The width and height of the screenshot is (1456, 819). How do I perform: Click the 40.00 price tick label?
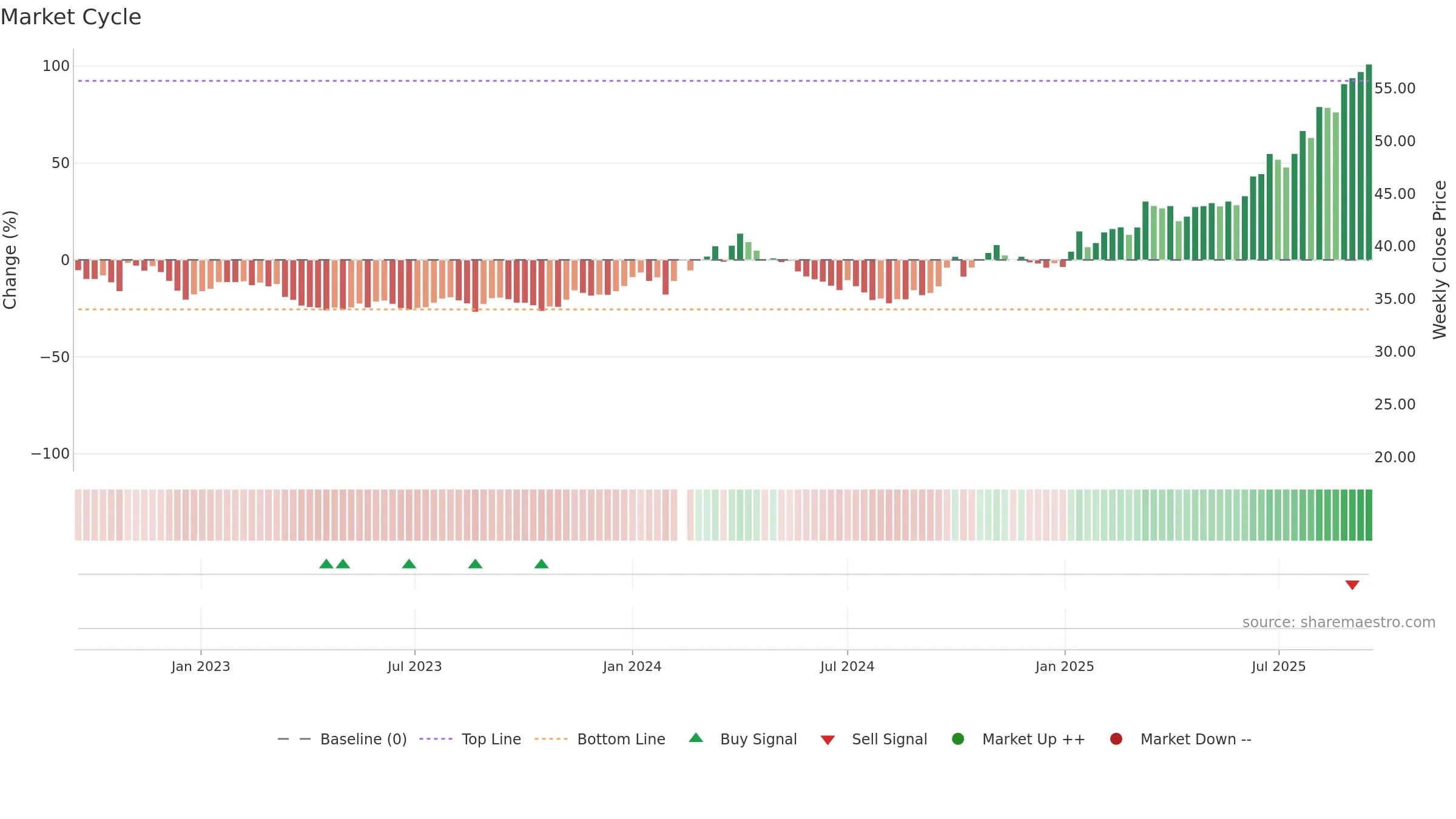[1395, 246]
